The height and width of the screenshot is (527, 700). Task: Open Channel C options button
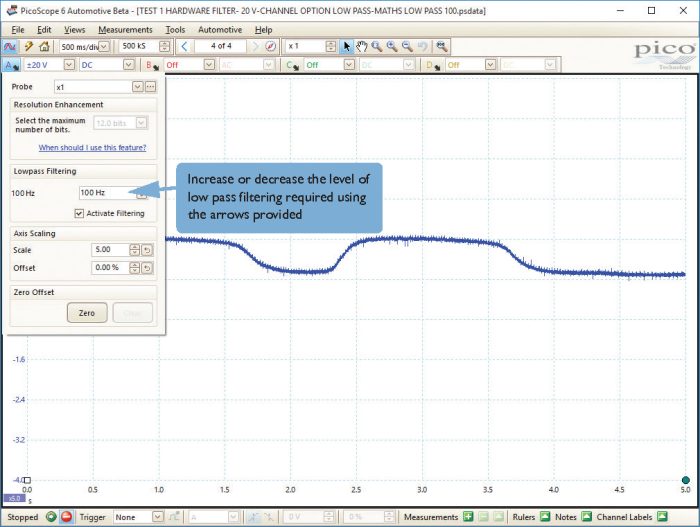[292, 65]
